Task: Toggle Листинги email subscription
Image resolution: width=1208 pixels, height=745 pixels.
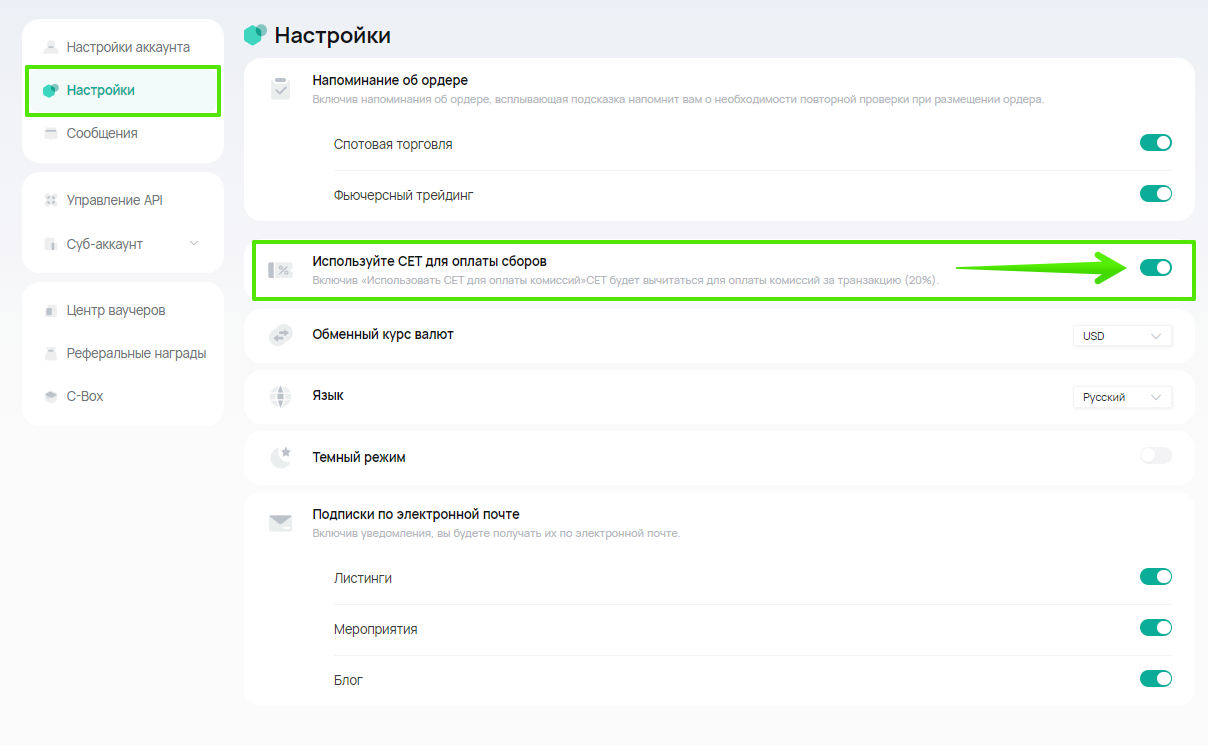Action: tap(1156, 577)
